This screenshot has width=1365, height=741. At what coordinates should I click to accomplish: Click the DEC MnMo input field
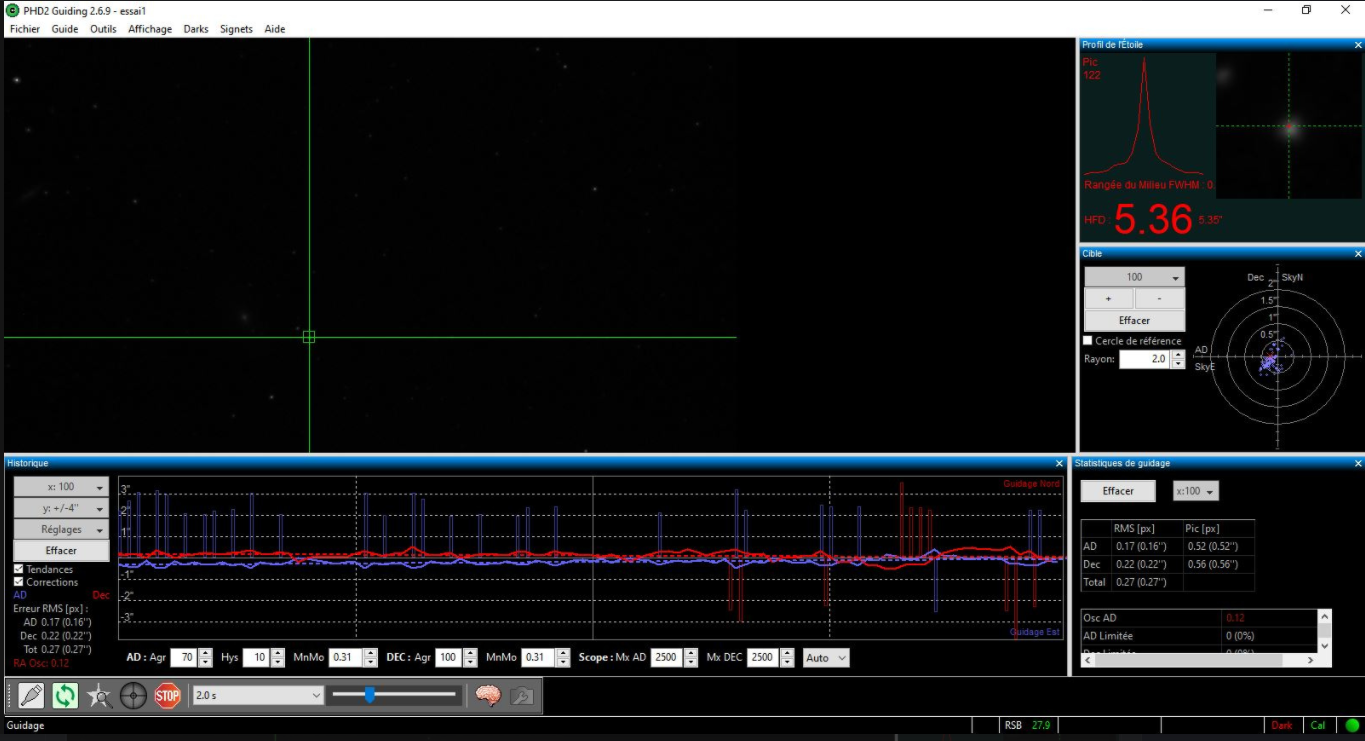click(x=538, y=658)
